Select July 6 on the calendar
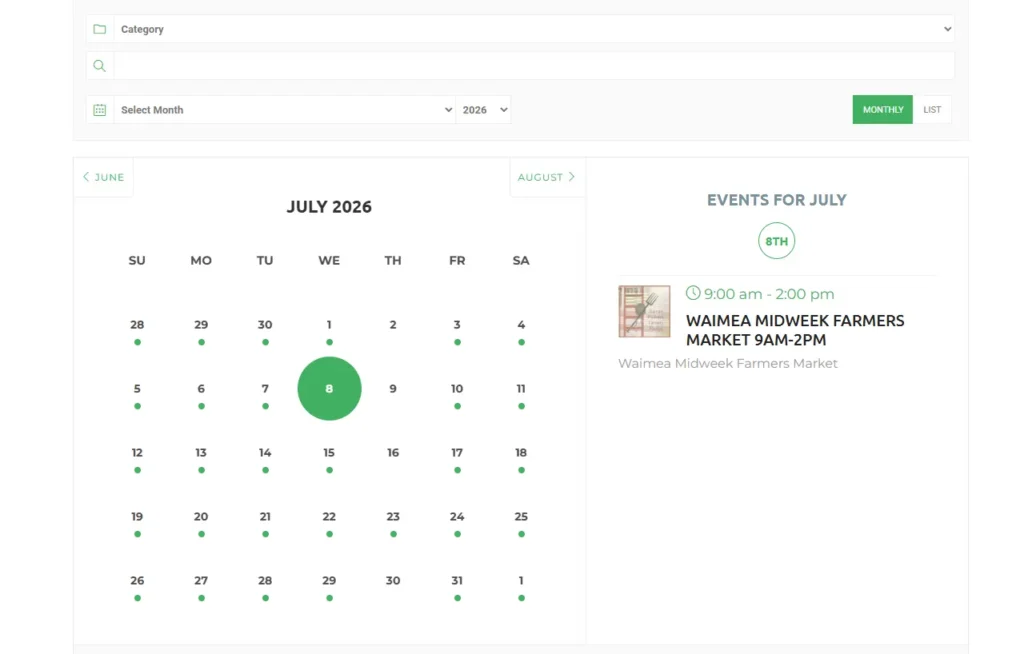 (201, 389)
